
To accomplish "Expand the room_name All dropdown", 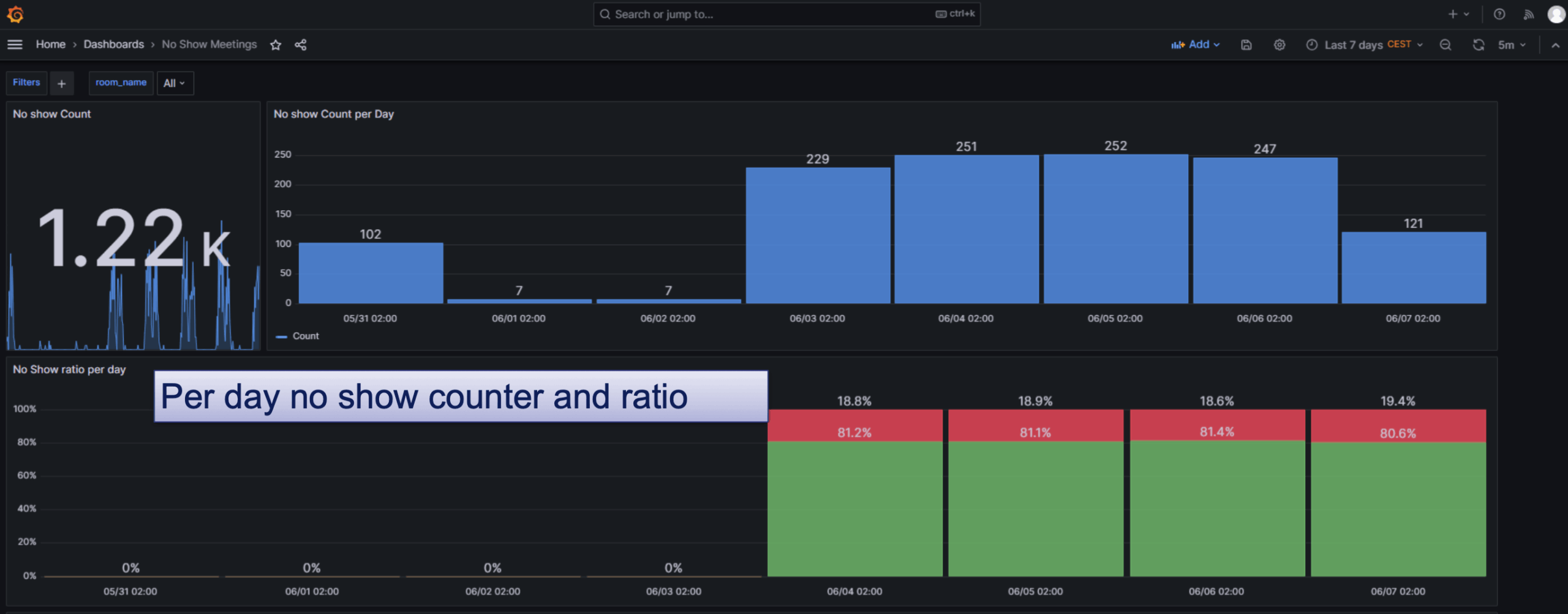I will (x=175, y=83).
